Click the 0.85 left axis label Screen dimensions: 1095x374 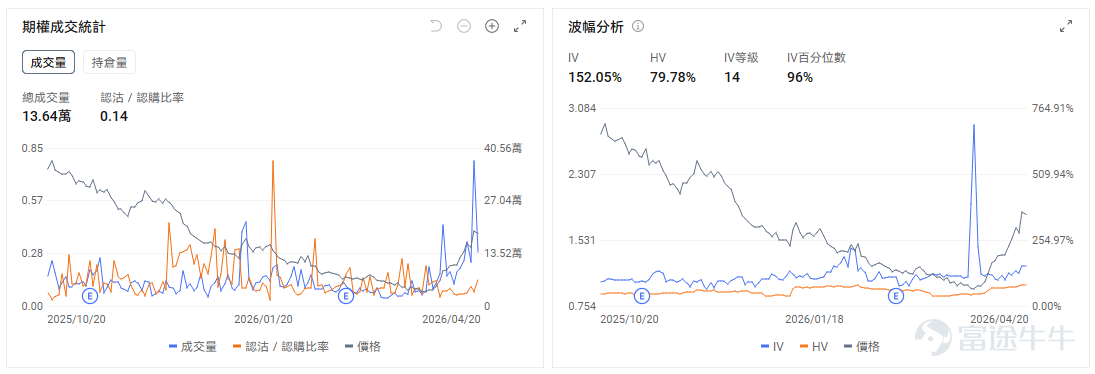pyautogui.click(x=32, y=149)
